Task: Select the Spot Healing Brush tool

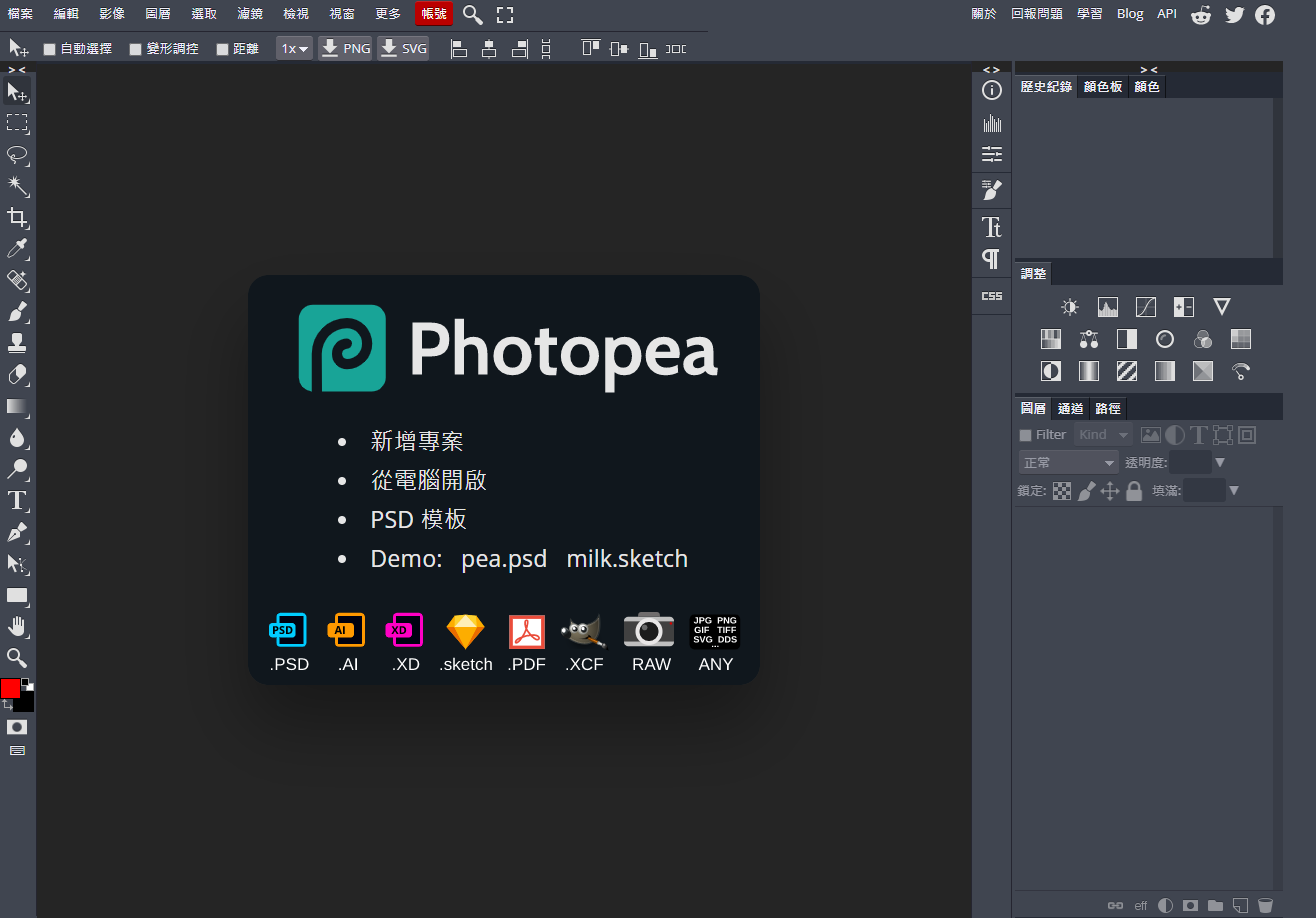Action: click(x=17, y=280)
